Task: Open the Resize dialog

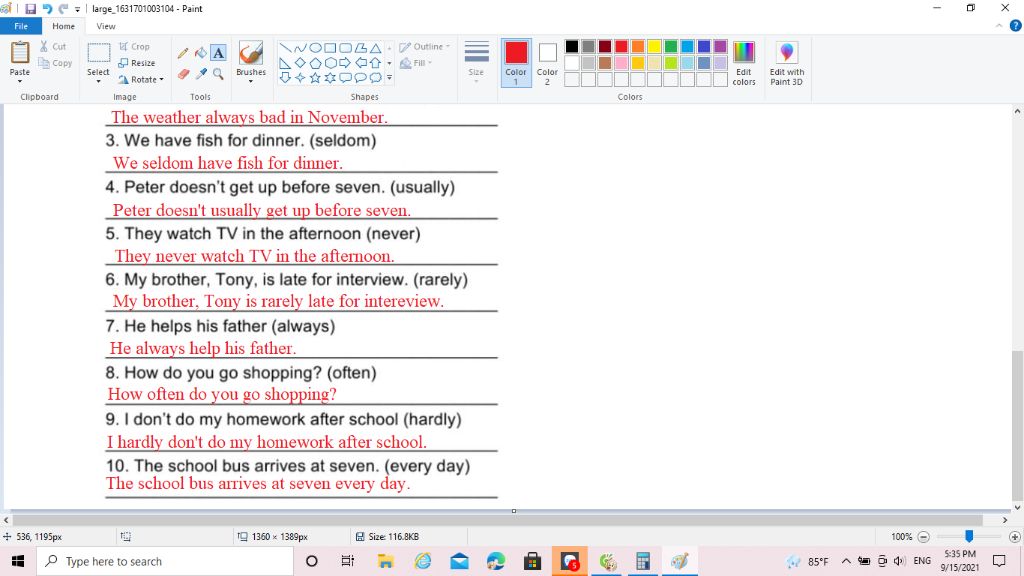Action: [x=136, y=63]
